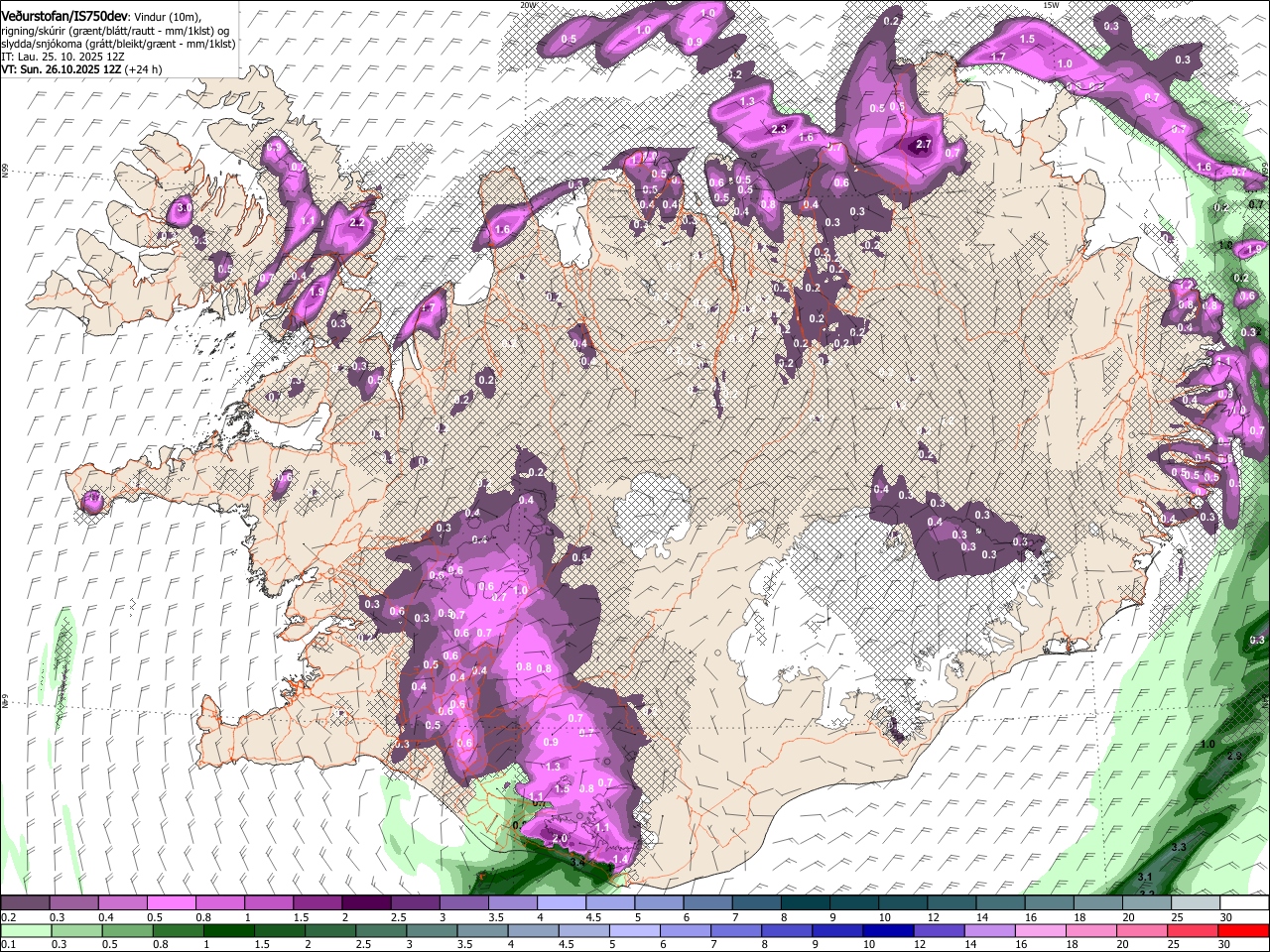Pick upper scale swatch between 0.2 and 0.3

25,903
